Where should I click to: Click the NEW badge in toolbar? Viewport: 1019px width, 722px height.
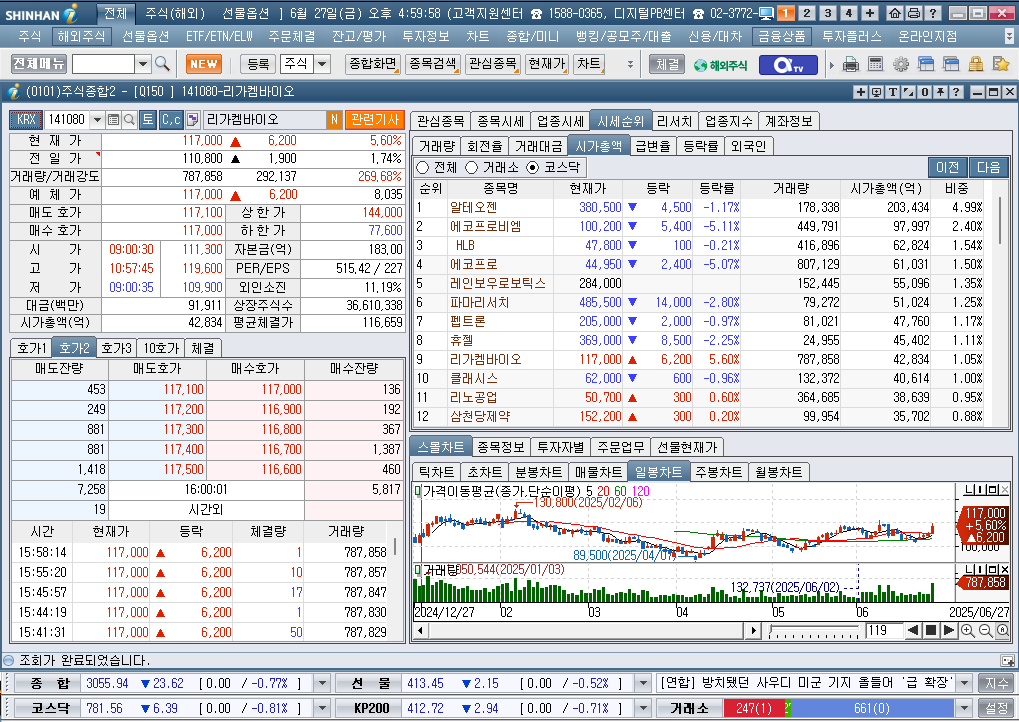pos(204,64)
